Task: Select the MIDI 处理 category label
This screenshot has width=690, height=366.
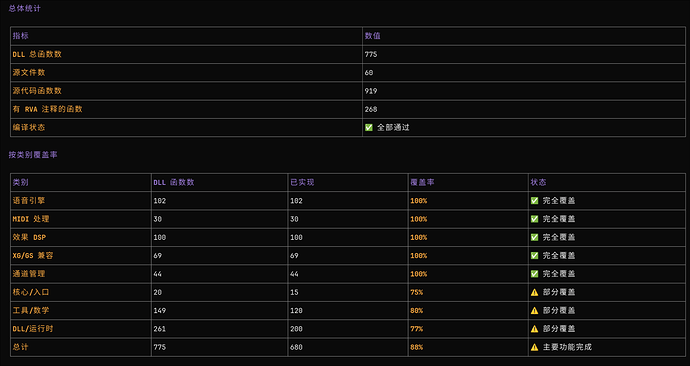Action: coord(31,219)
